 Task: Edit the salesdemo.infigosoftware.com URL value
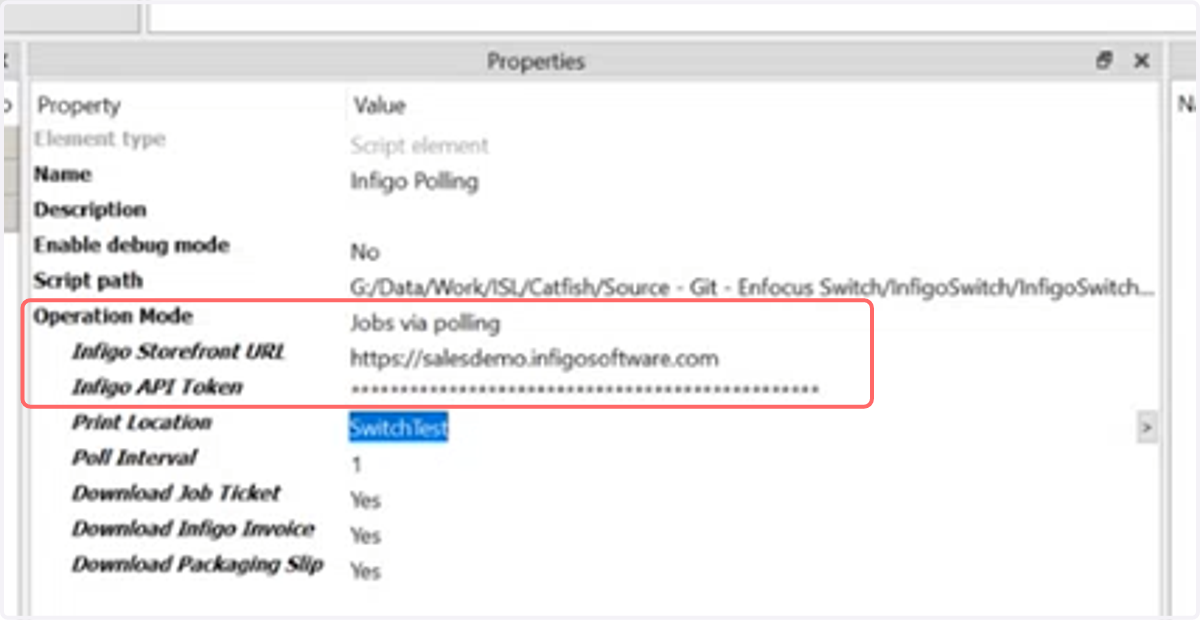534,358
